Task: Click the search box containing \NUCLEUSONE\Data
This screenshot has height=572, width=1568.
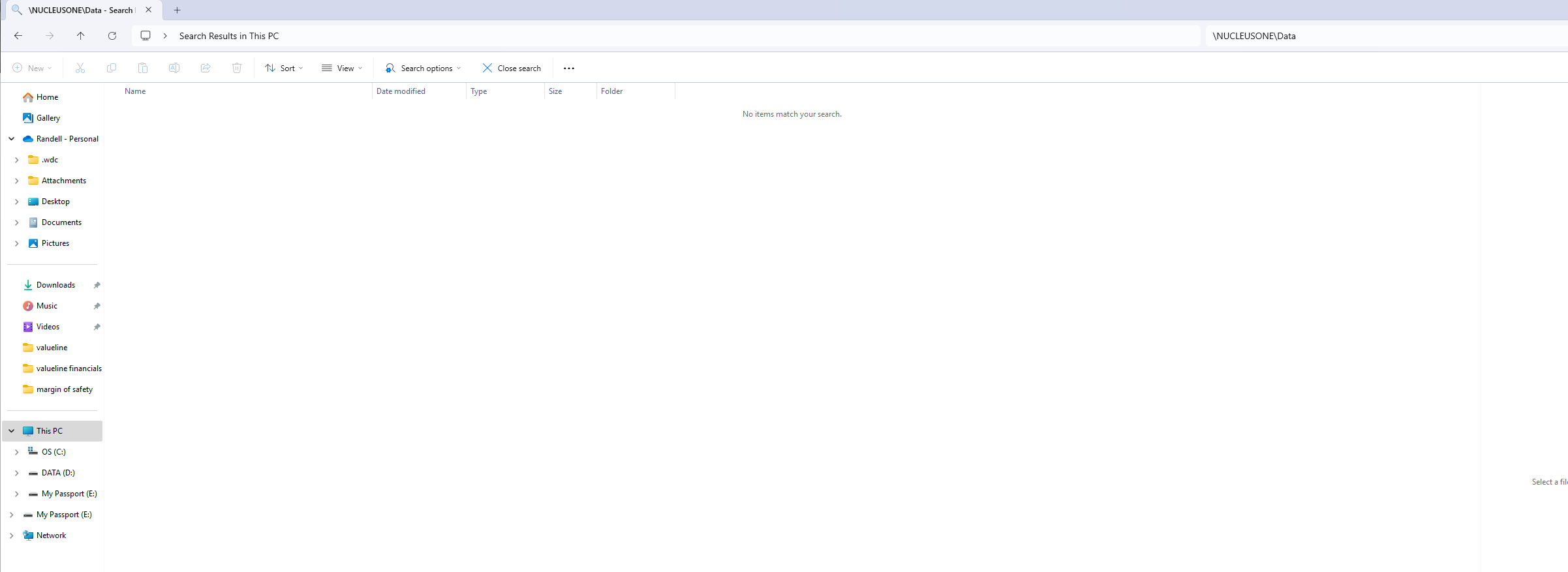Action: (x=1387, y=36)
